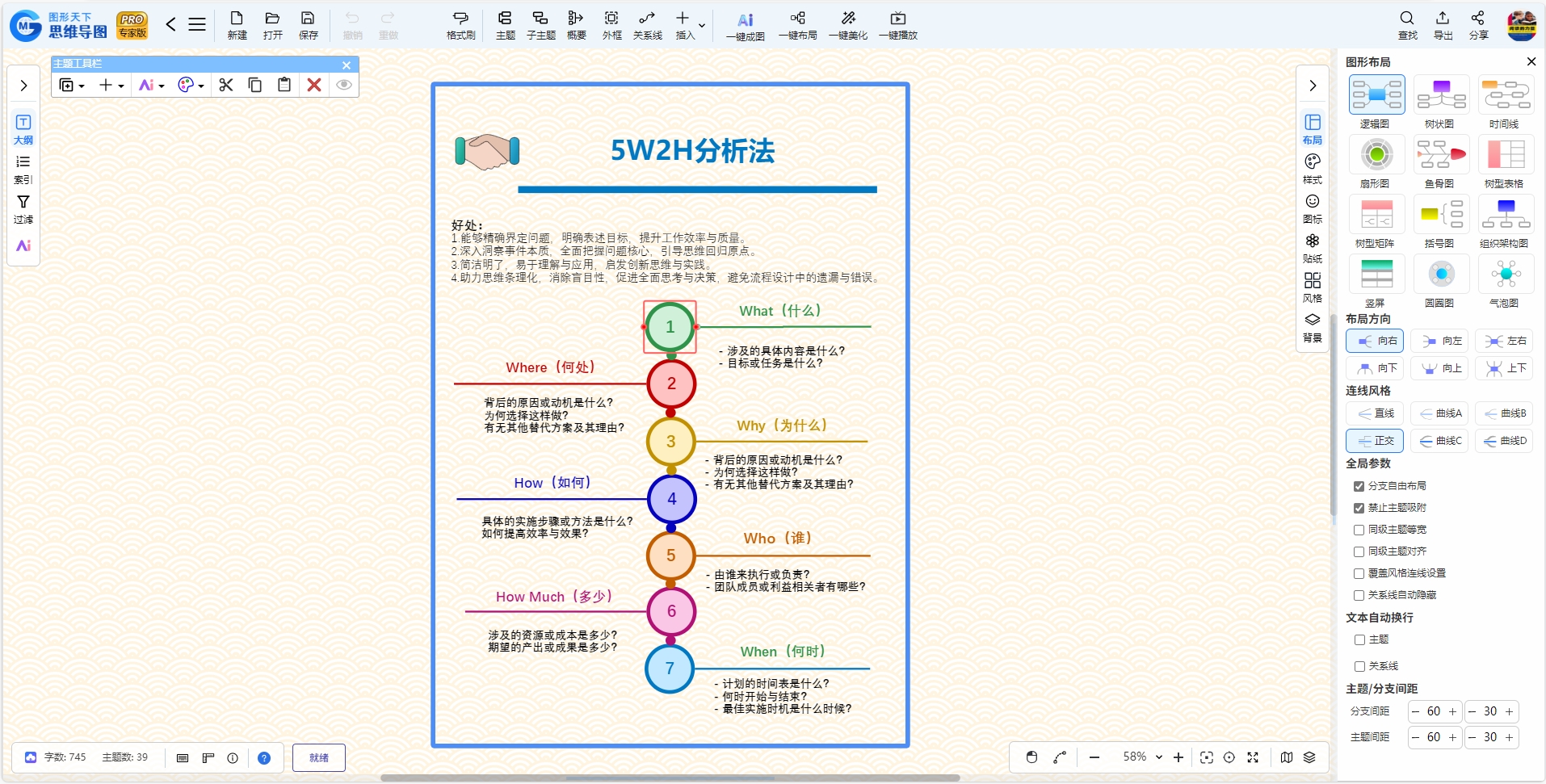Expand the left sidebar chevron
This screenshot has height=784, width=1546.
tap(23, 86)
